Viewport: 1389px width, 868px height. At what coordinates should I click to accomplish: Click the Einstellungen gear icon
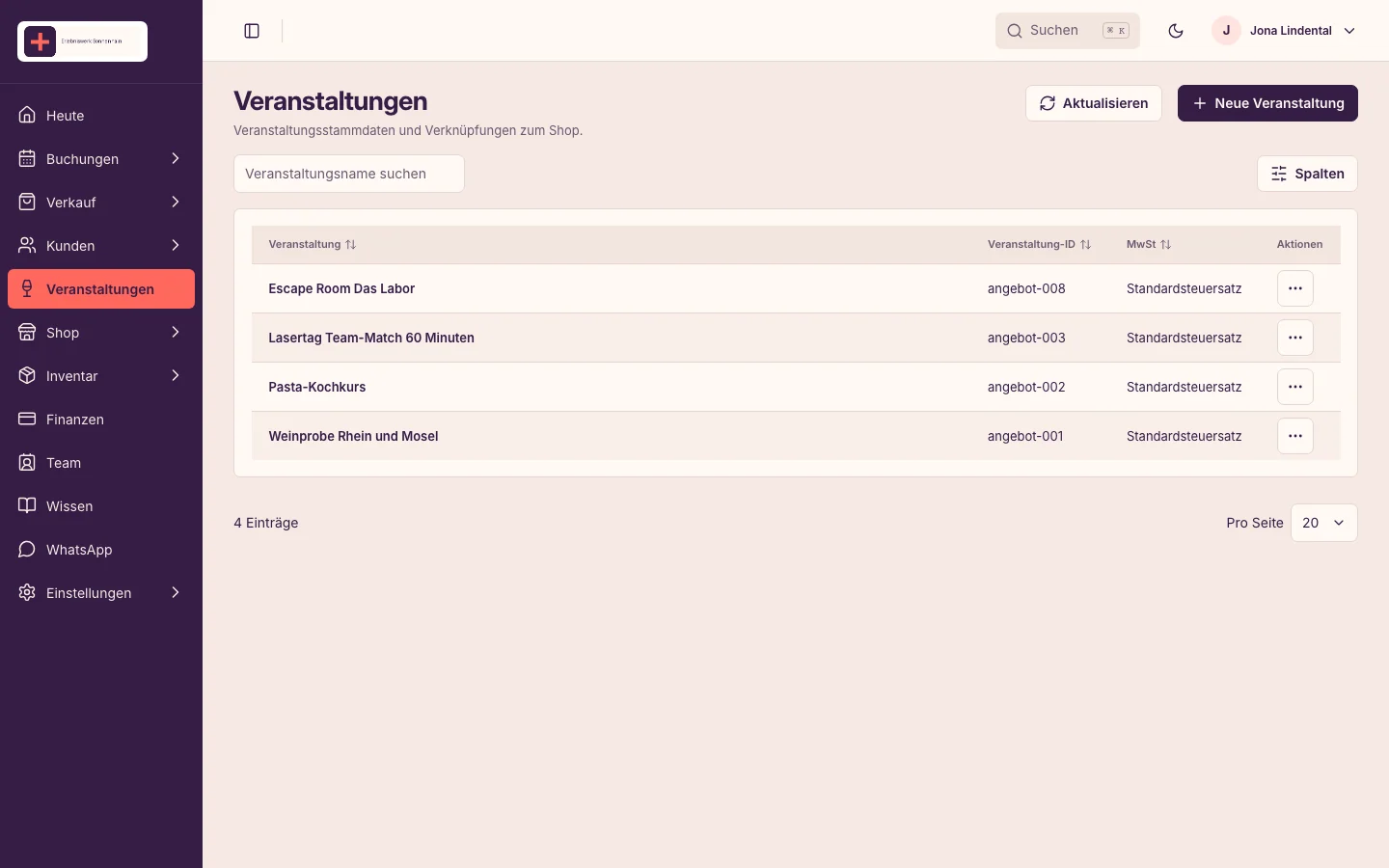27,593
